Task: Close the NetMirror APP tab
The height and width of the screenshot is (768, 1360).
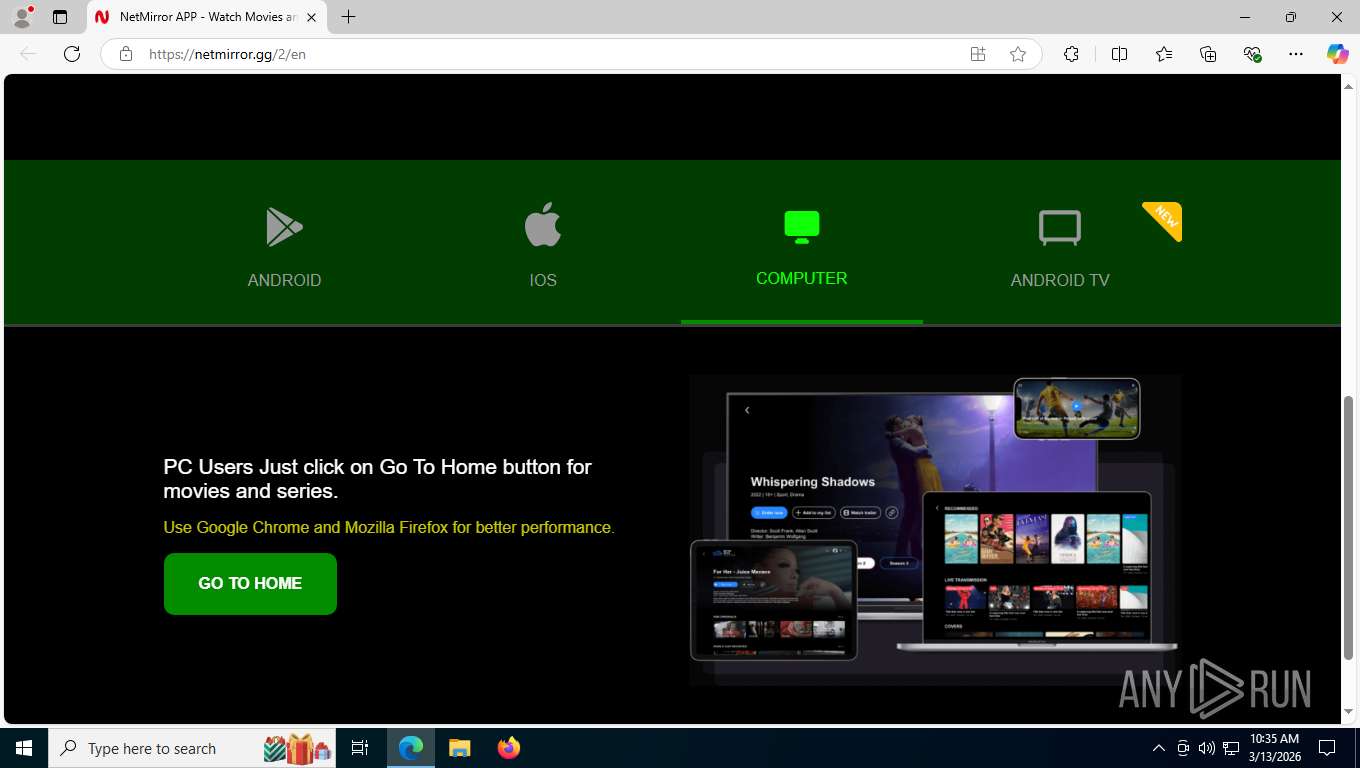Action: pos(312,17)
